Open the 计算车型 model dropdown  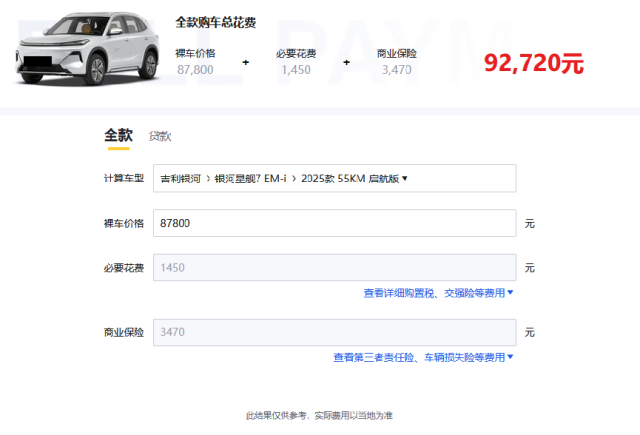click(x=334, y=178)
